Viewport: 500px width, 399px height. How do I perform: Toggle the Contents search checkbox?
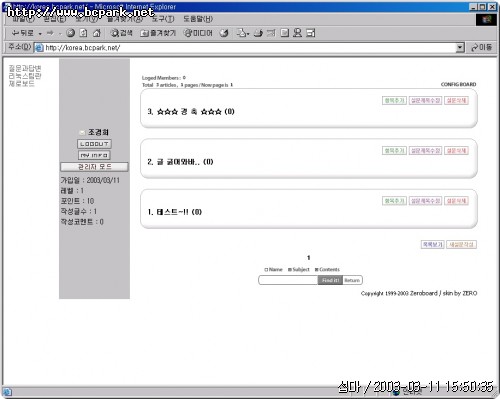pos(316,270)
